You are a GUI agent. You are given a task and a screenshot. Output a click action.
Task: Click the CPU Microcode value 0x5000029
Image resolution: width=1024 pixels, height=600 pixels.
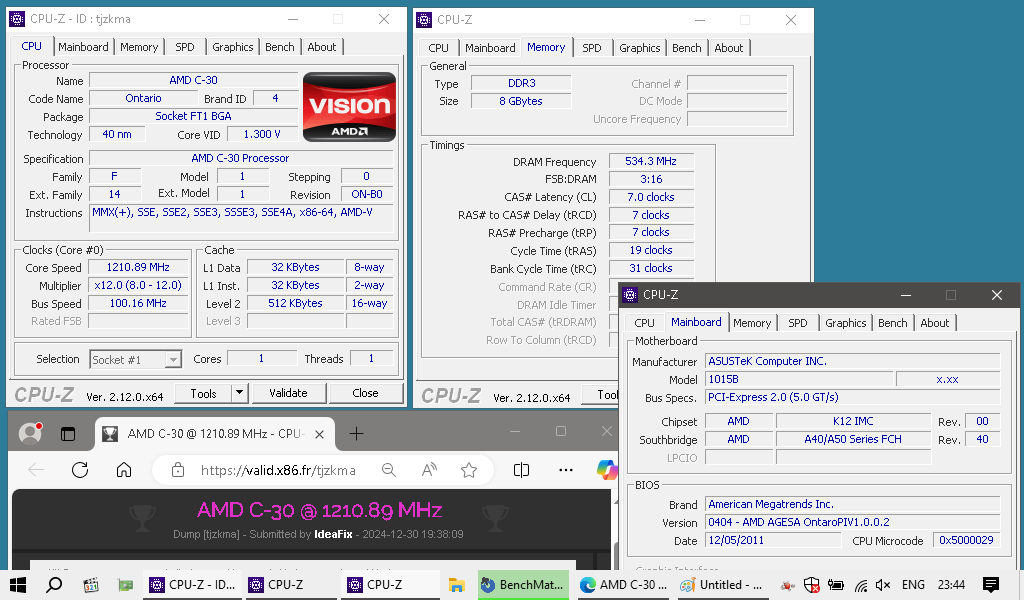pos(966,540)
